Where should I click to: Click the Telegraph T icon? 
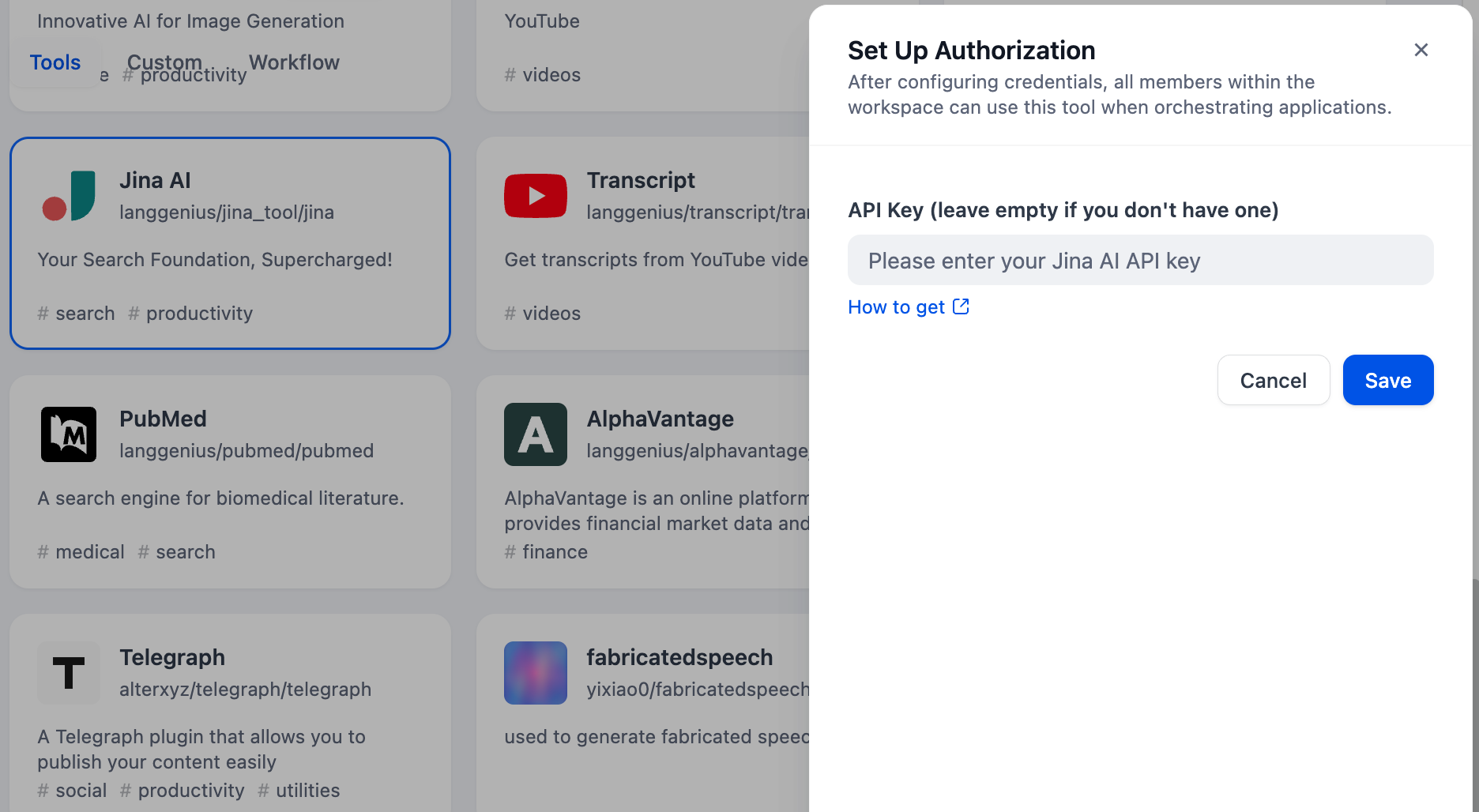point(69,673)
